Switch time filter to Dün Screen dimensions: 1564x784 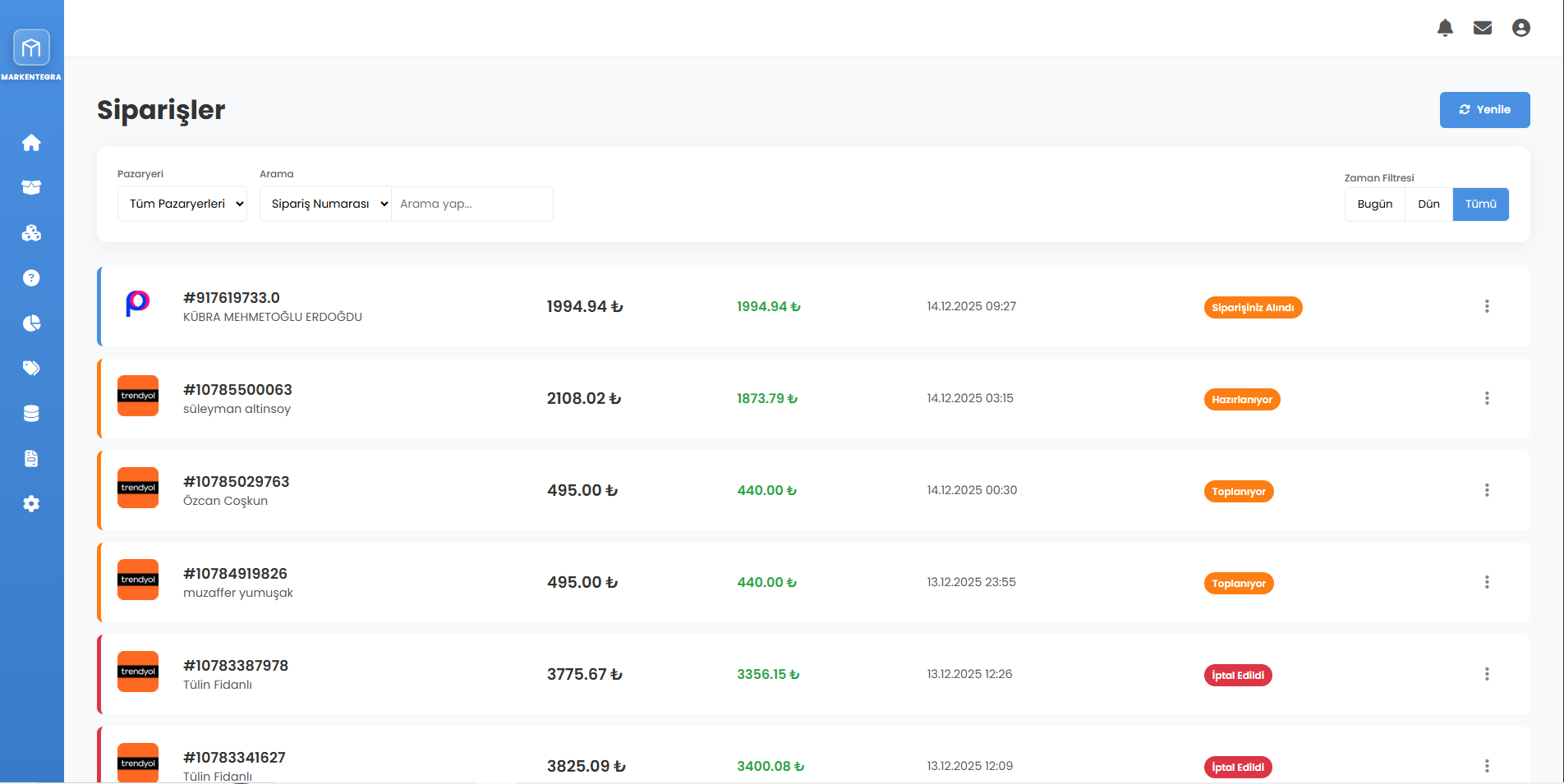(1428, 204)
